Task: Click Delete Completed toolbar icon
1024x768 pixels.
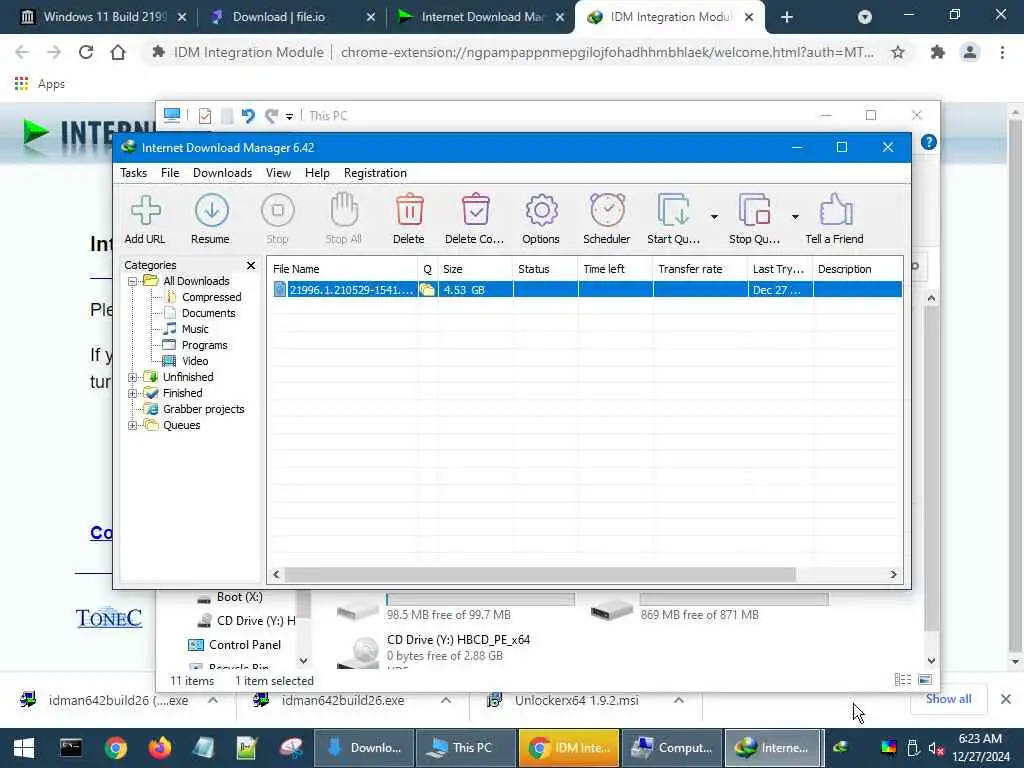Action: [x=475, y=219]
